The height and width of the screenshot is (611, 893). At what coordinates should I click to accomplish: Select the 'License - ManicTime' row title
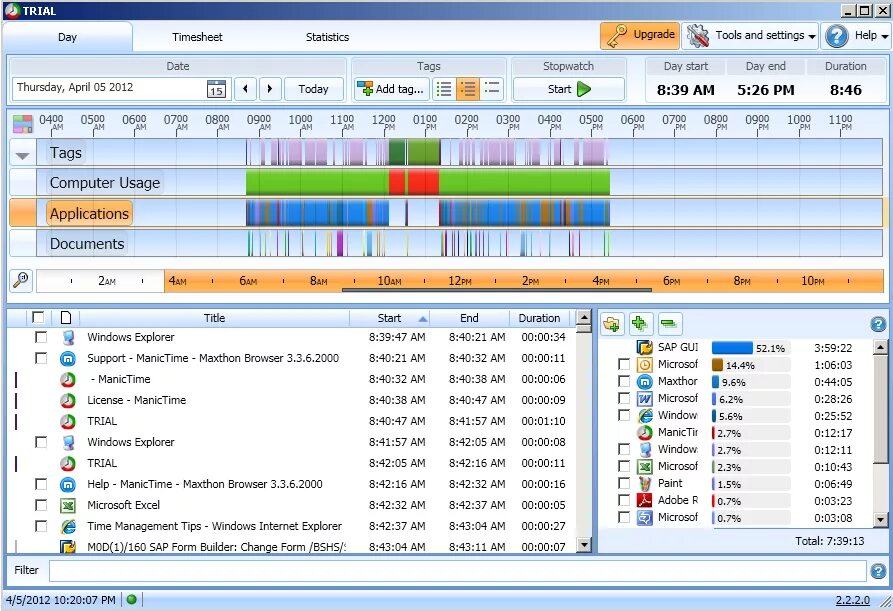(x=136, y=400)
